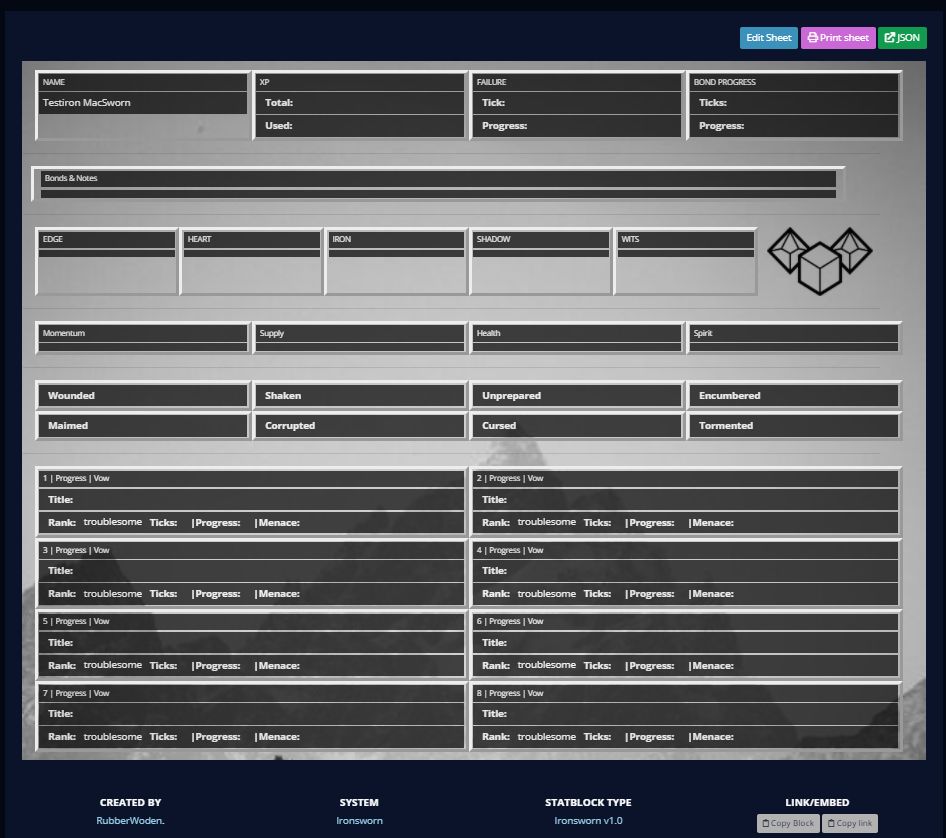Click the name field showing Testiron MacSworn
This screenshot has height=838, width=946.
coord(142,102)
